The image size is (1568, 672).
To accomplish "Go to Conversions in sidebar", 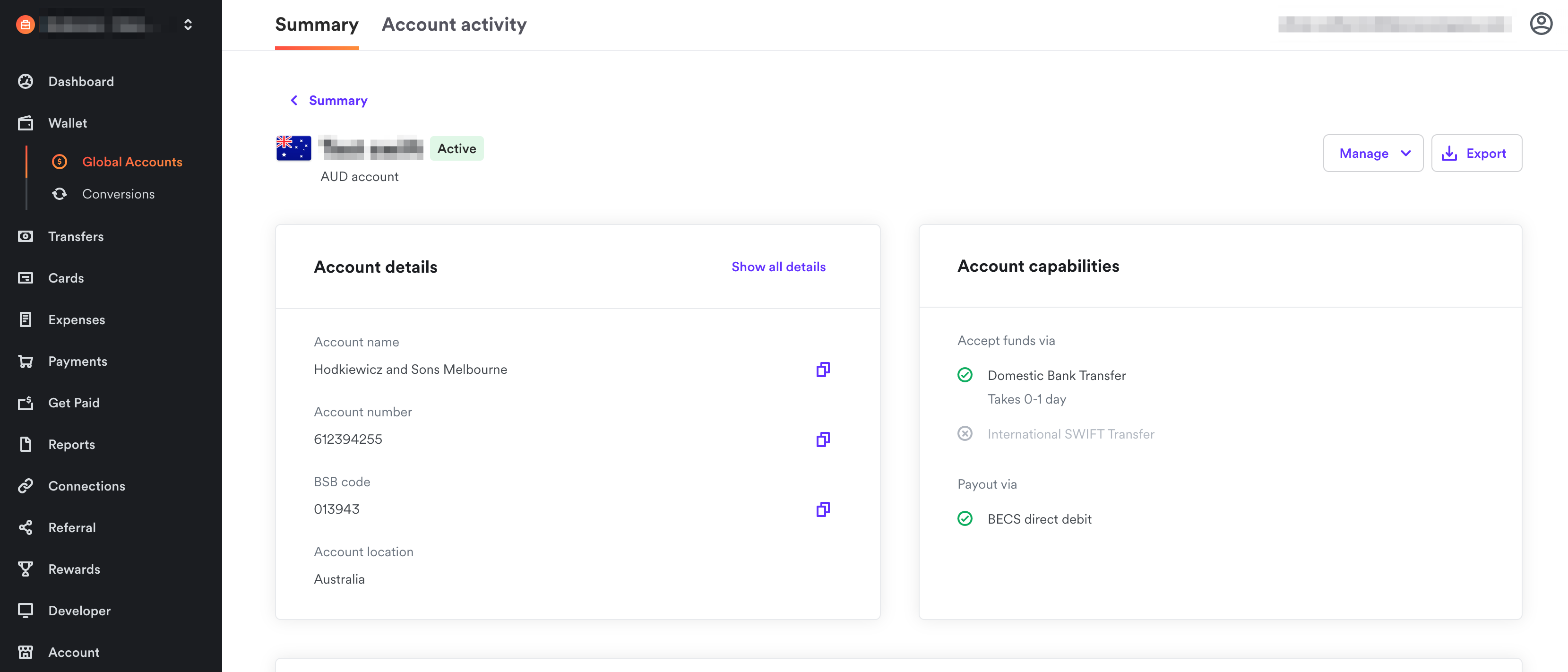I will (x=118, y=194).
